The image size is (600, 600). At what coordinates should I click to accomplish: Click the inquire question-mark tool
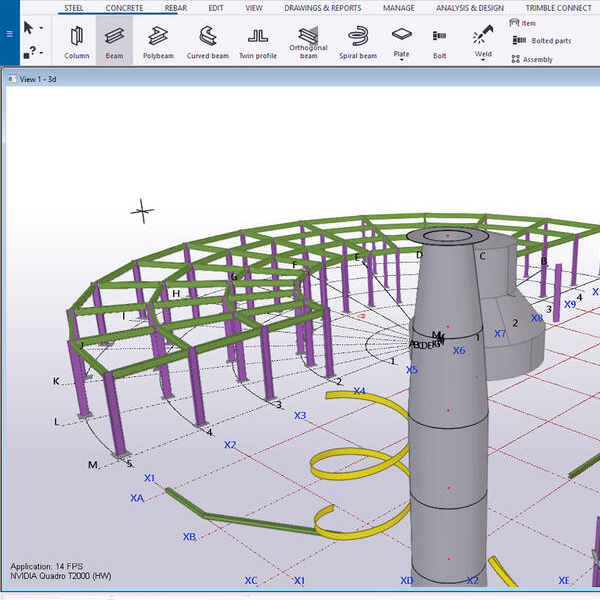pyautogui.click(x=29, y=52)
